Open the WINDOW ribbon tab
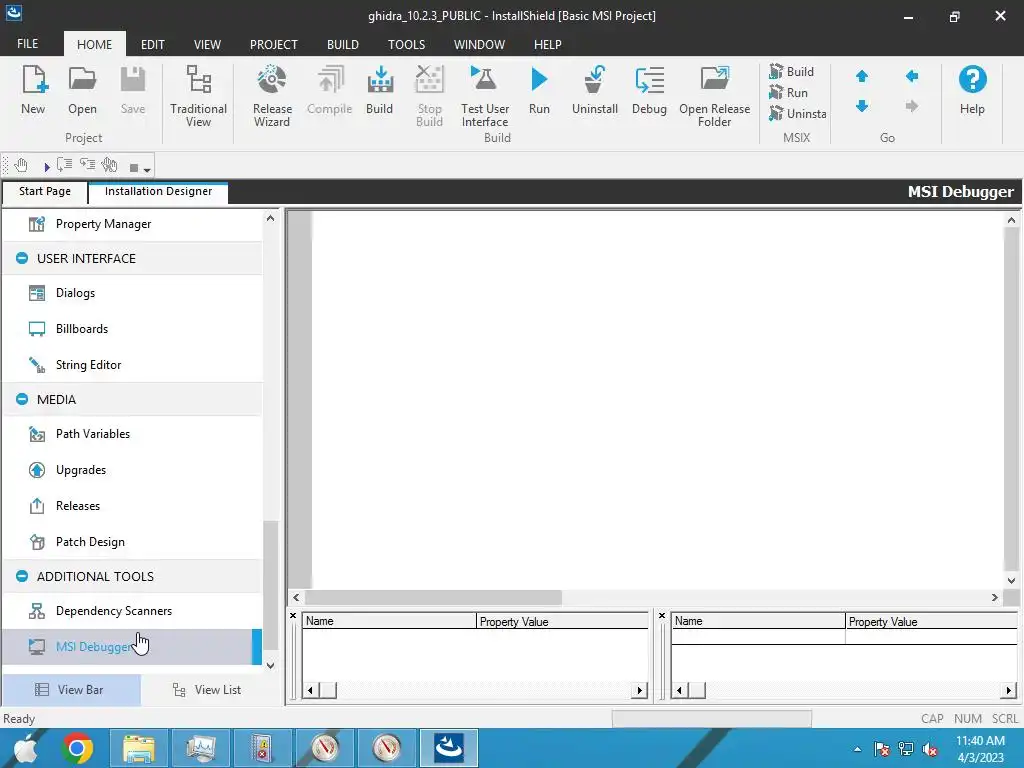 tap(479, 44)
